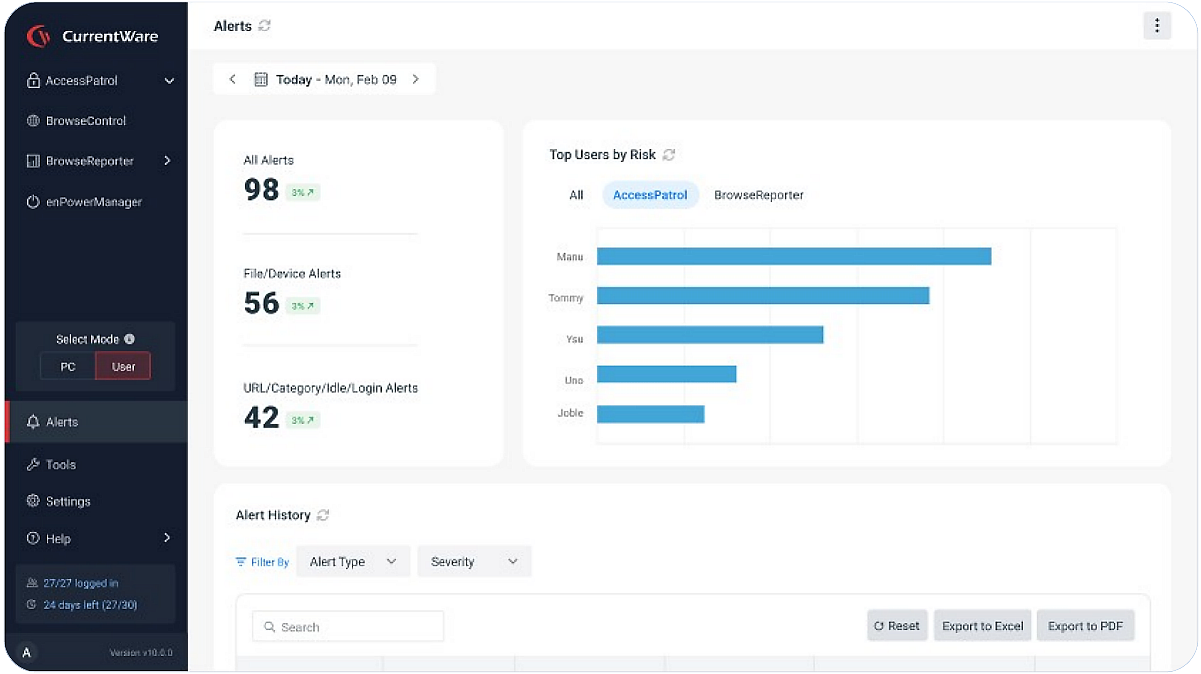This screenshot has width=1201, height=674.
Task: Click the Alert History search field
Action: (x=348, y=627)
